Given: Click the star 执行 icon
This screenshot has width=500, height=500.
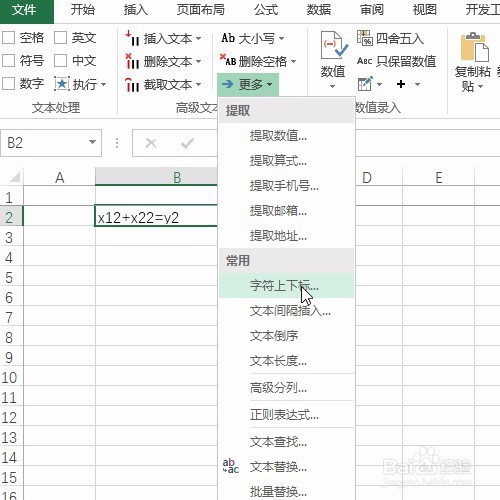Looking at the screenshot, I should pos(62,84).
